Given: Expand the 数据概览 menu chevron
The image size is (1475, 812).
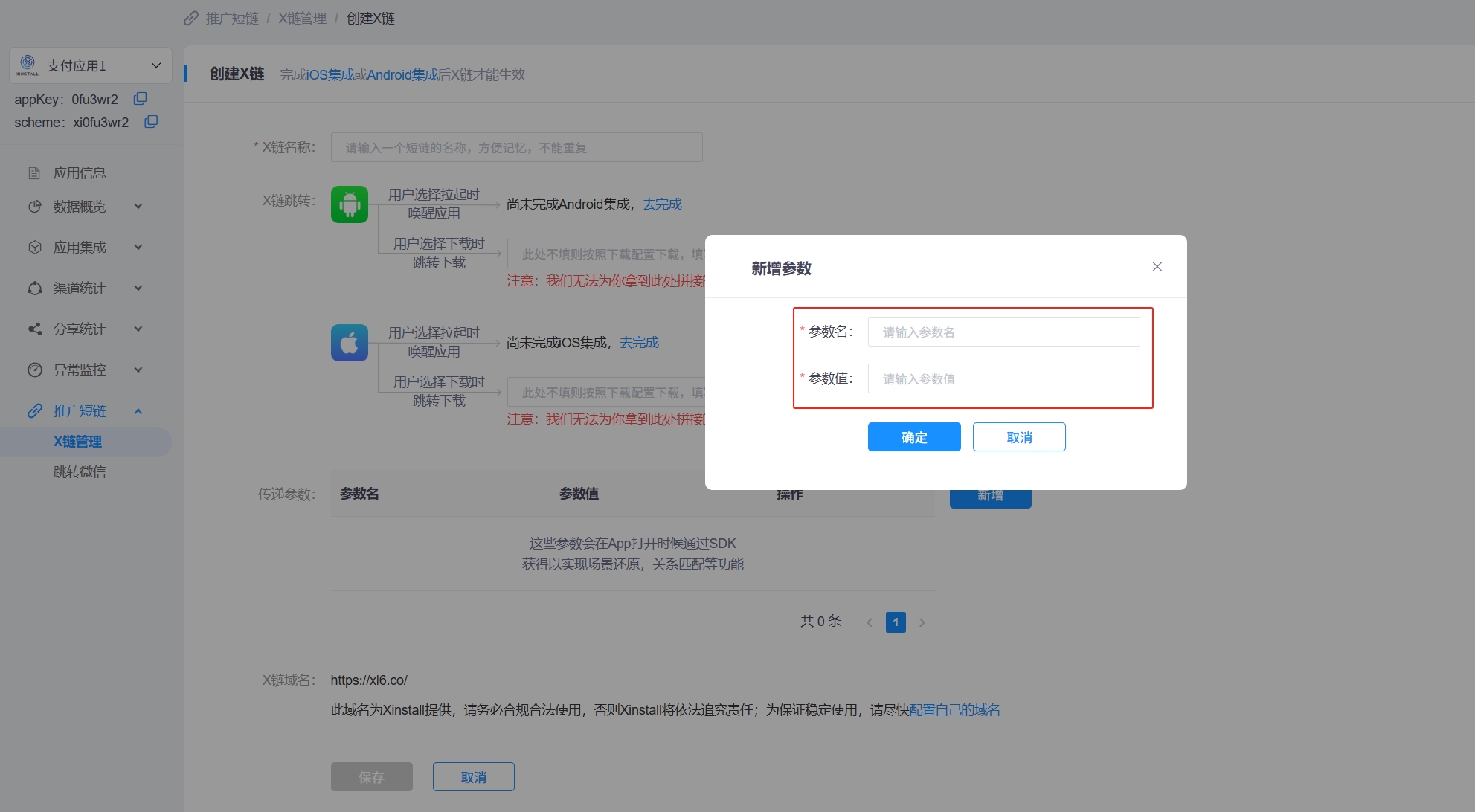Looking at the screenshot, I should click(x=138, y=207).
